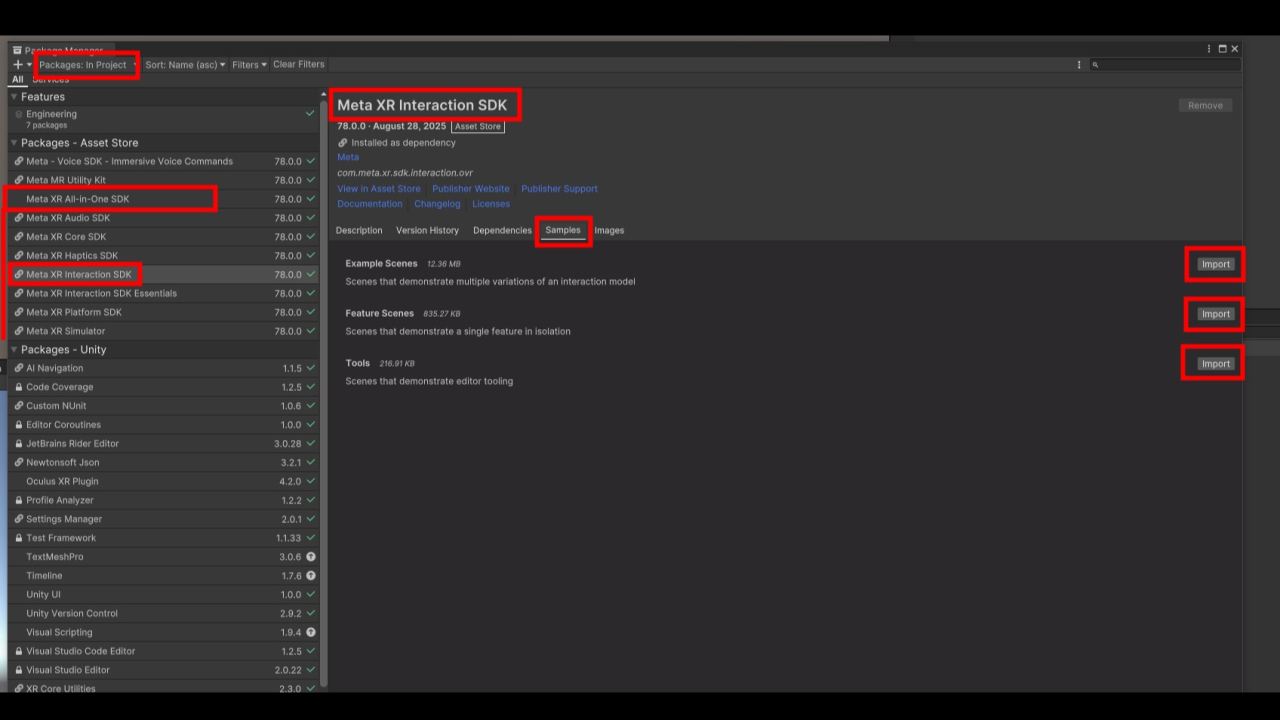
Task: Select Oculus XR Plugin package
Action: pos(164,481)
